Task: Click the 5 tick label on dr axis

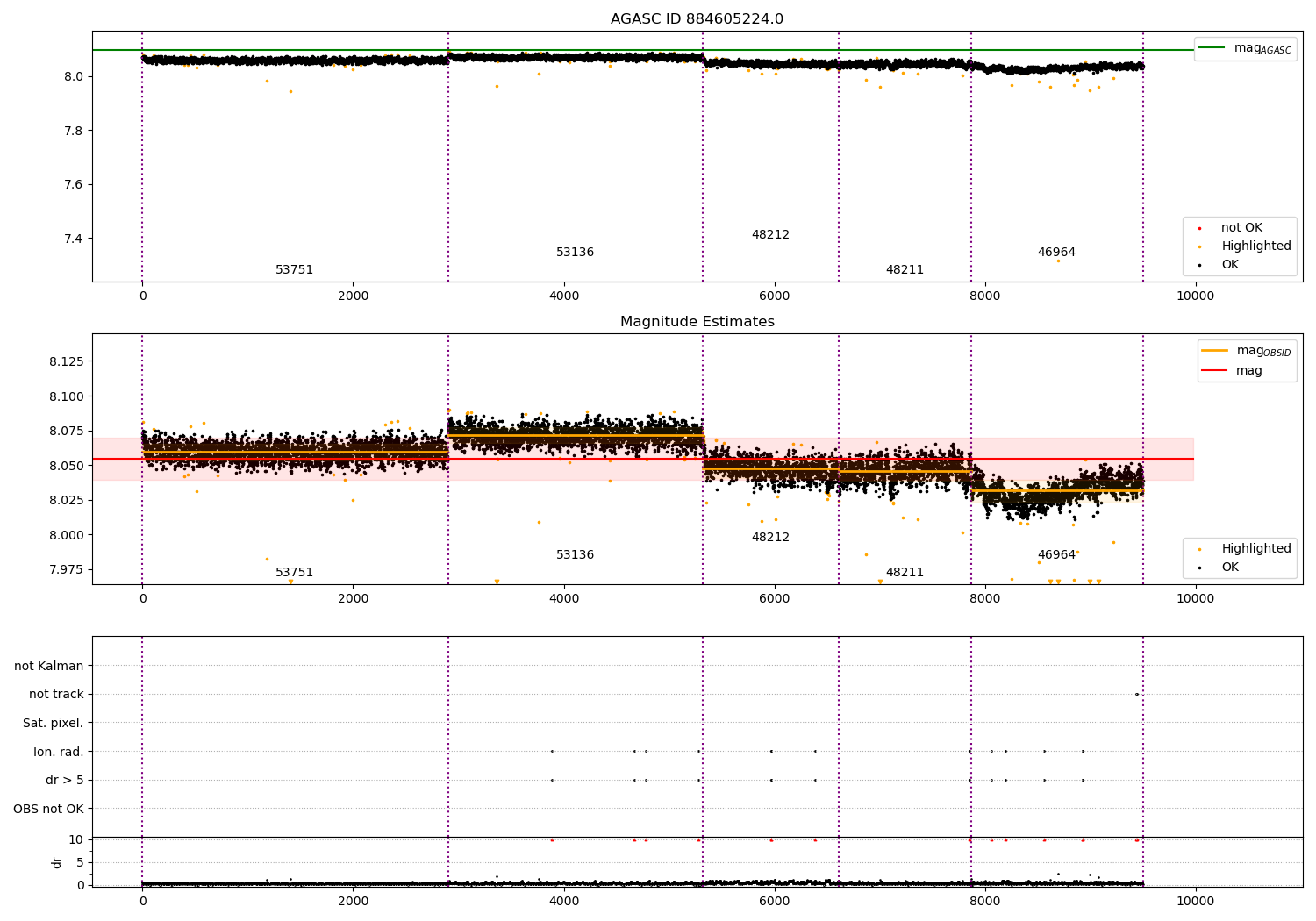Action: coord(80,862)
